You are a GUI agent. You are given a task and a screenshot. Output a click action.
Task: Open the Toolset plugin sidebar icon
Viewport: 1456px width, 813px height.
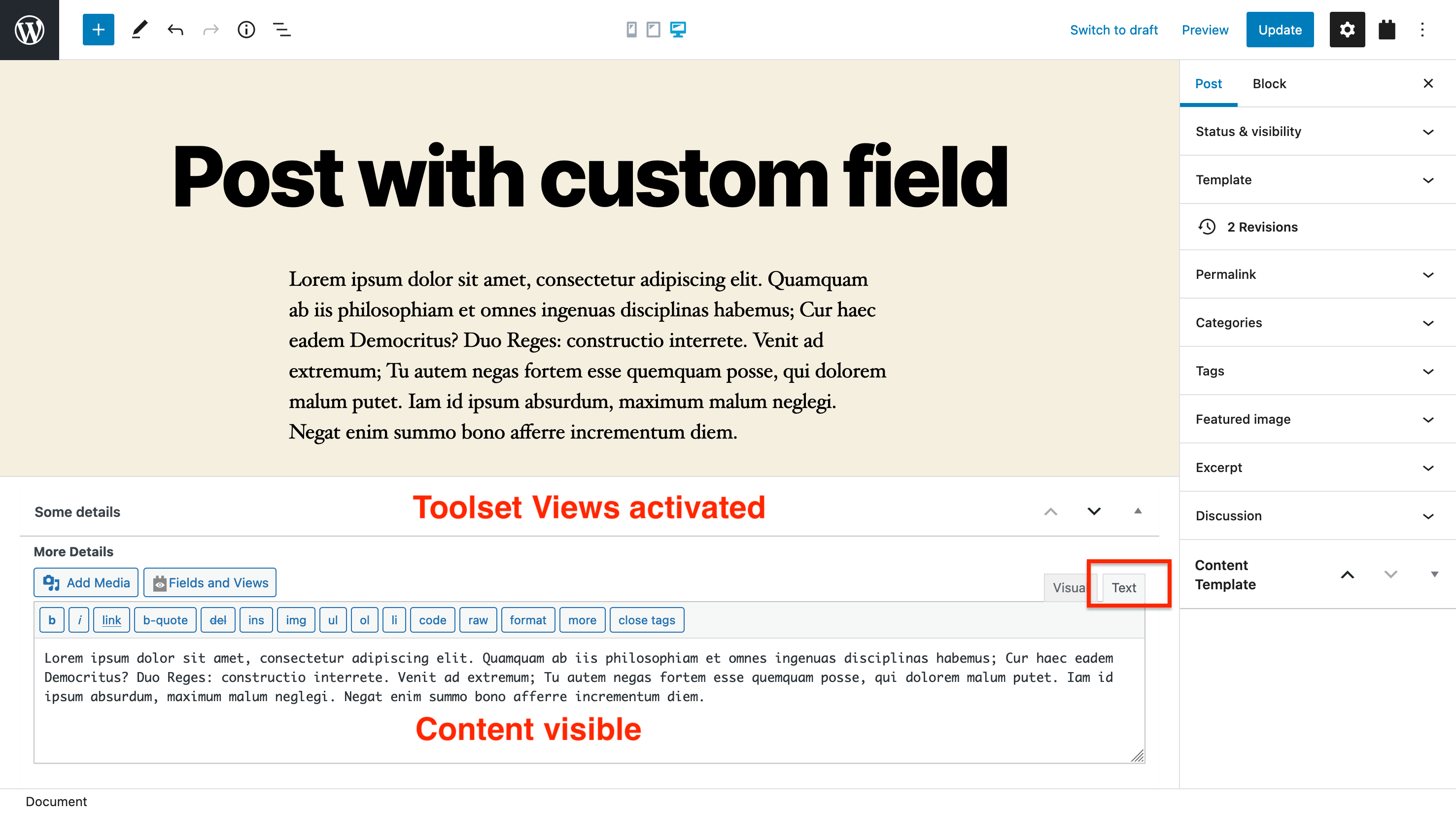[1387, 30]
